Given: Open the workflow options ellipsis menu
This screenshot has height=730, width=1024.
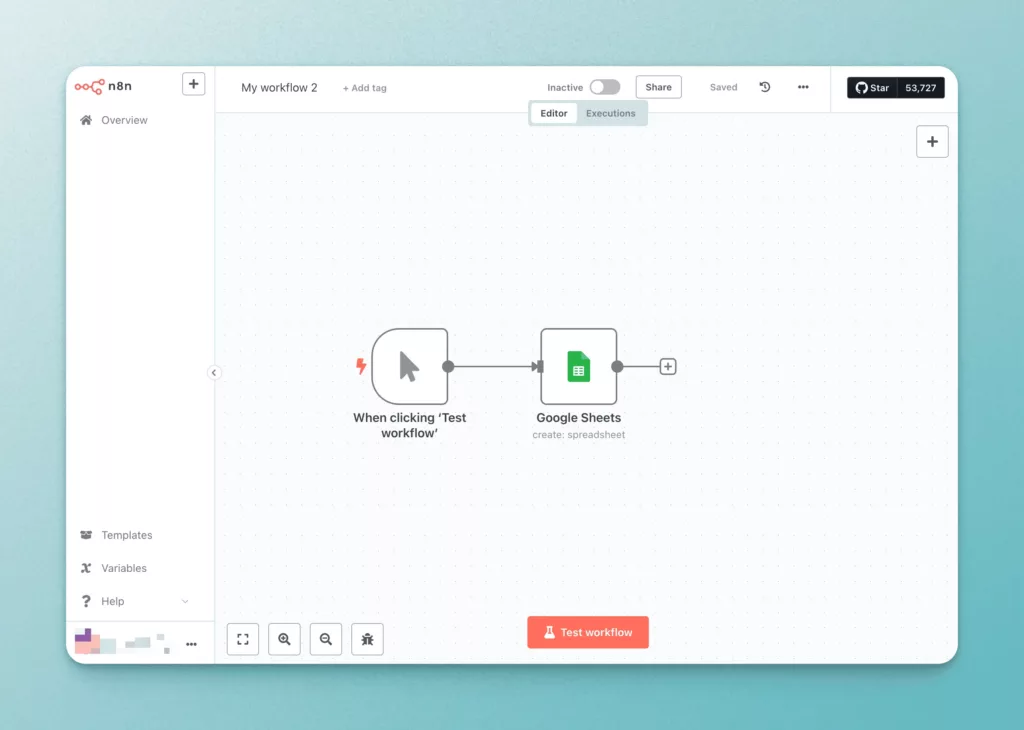Looking at the screenshot, I should (803, 87).
